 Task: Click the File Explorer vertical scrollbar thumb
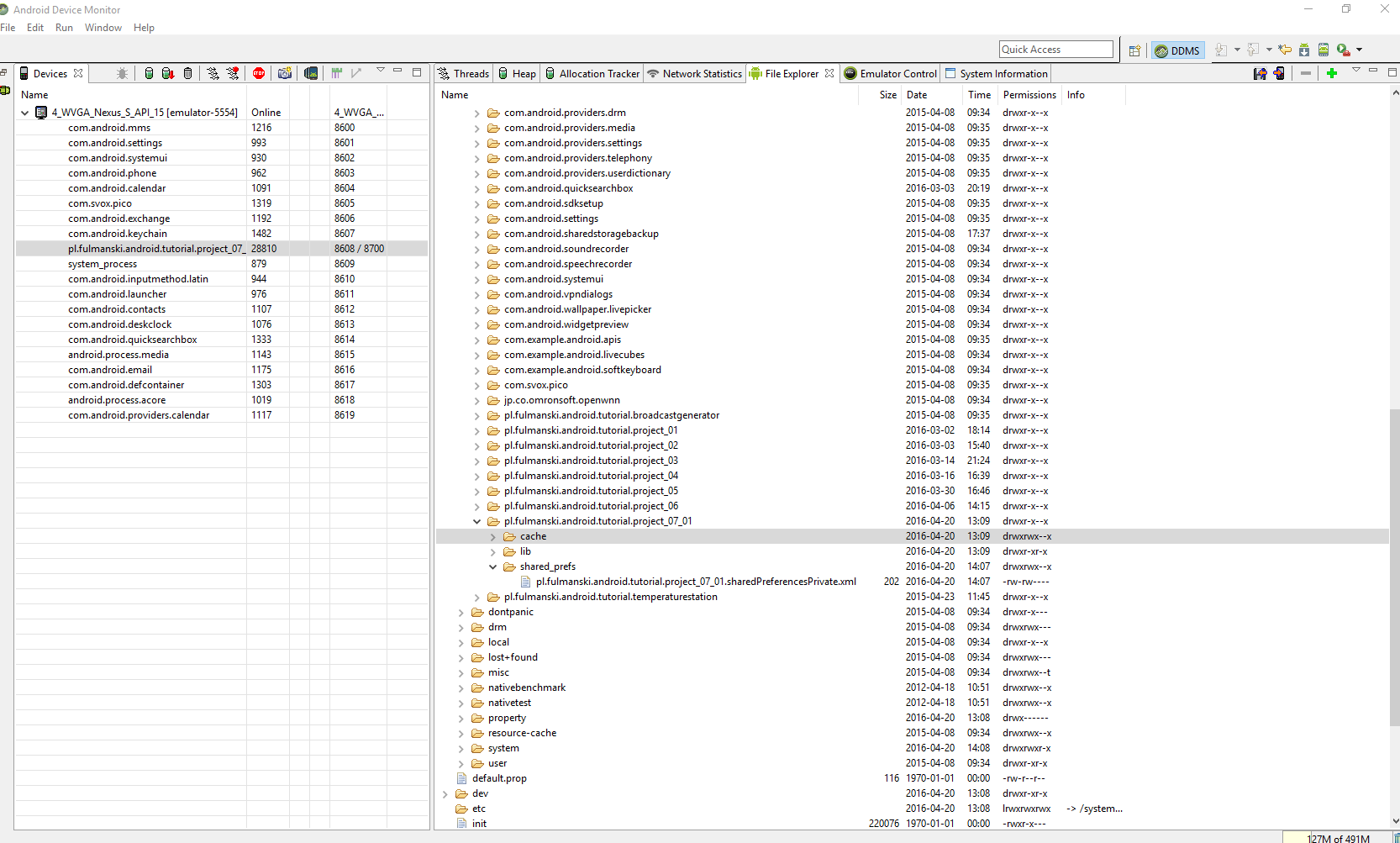tap(1395, 567)
